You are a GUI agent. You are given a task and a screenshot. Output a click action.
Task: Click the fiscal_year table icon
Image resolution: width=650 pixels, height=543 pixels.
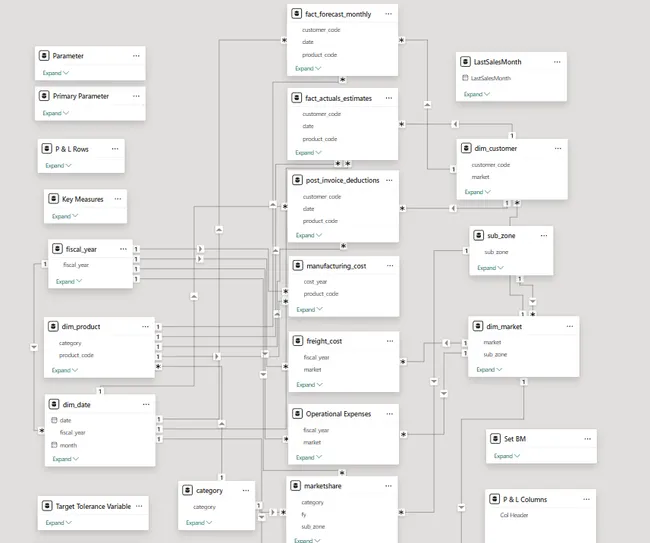coord(57,249)
